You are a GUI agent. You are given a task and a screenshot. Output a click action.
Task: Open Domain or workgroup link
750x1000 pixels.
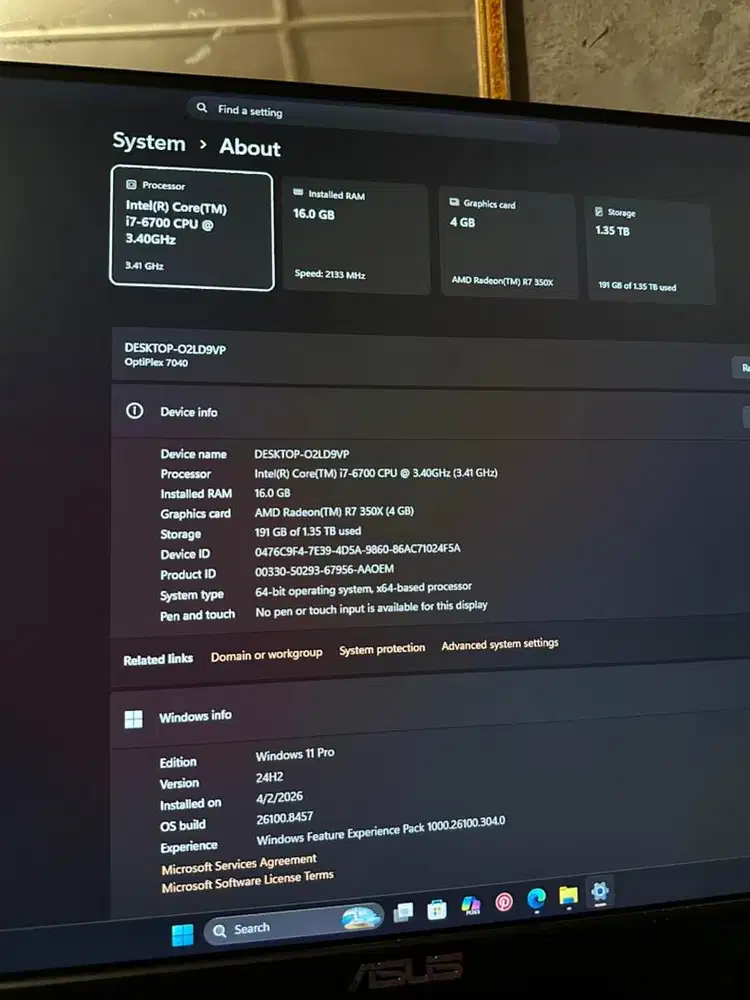point(267,655)
